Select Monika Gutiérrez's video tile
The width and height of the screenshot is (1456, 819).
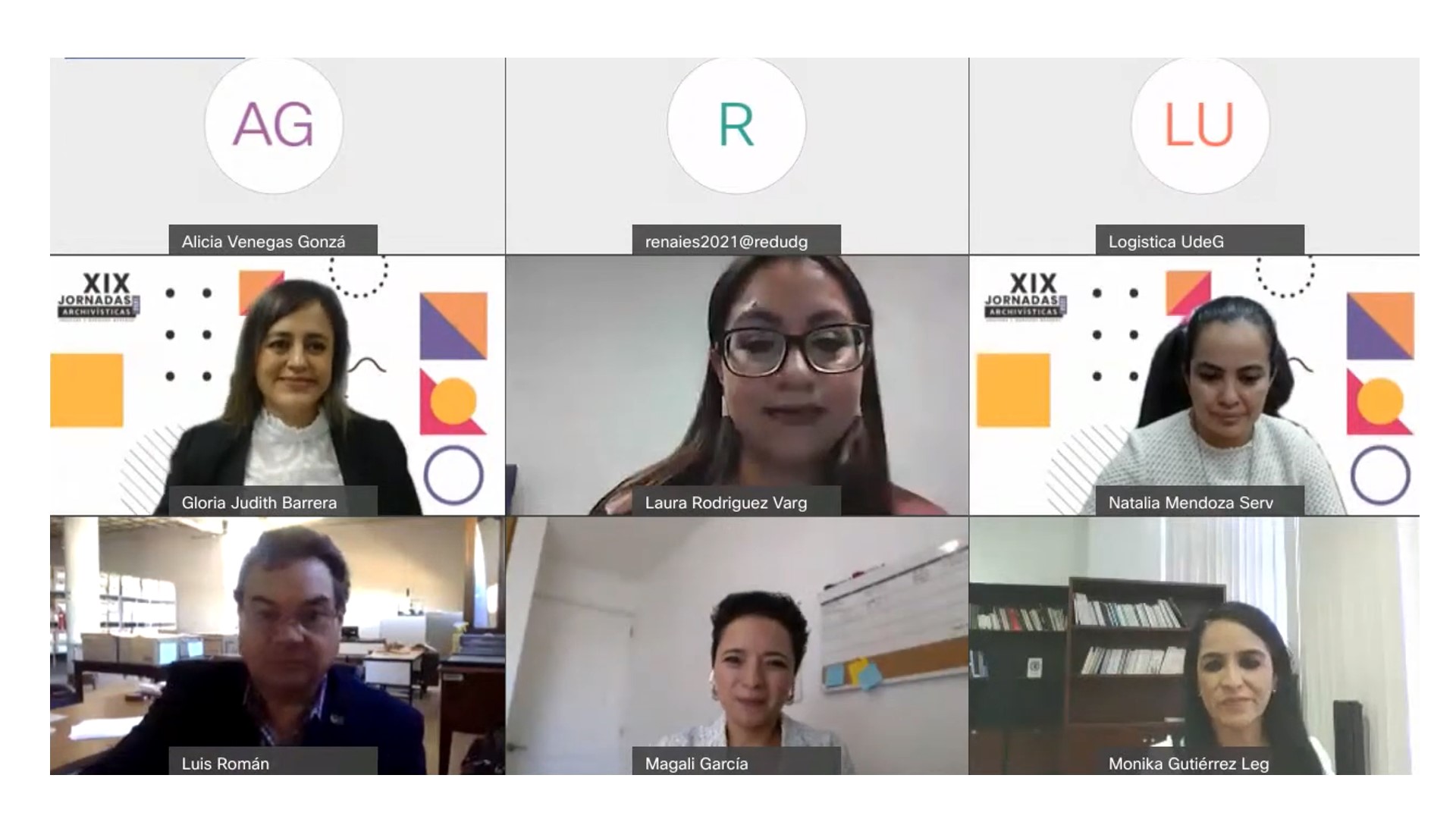pos(1194,646)
